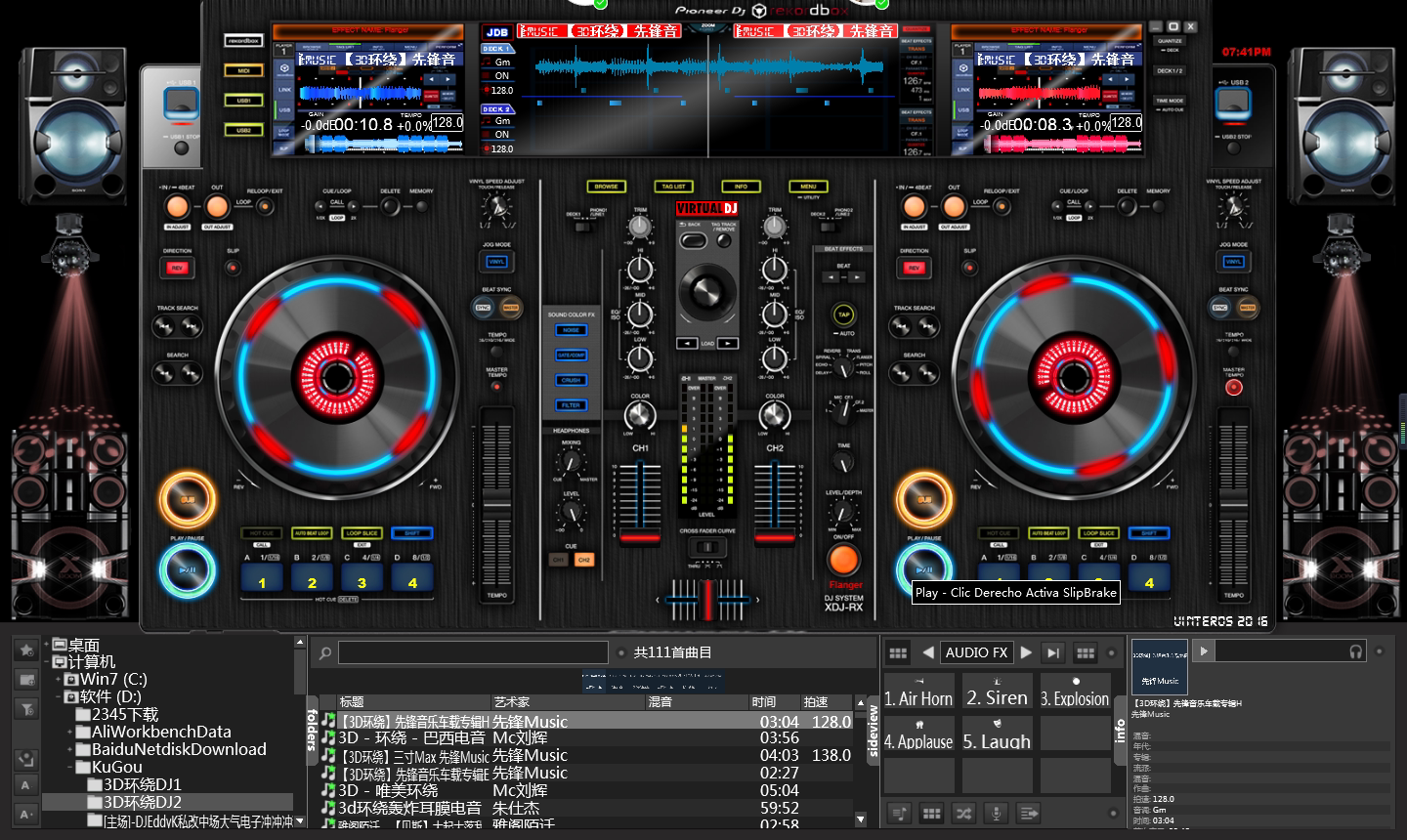Image resolution: width=1407 pixels, height=840 pixels.
Task: Click the BROWSE menu button
Action: (x=607, y=186)
